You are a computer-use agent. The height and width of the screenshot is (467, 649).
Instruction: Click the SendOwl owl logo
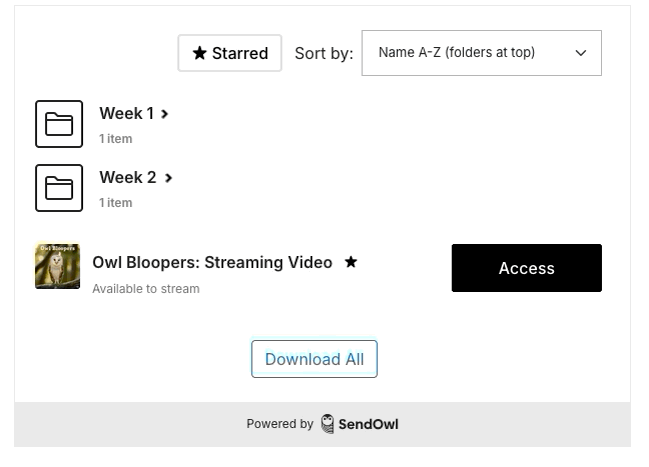click(x=327, y=424)
